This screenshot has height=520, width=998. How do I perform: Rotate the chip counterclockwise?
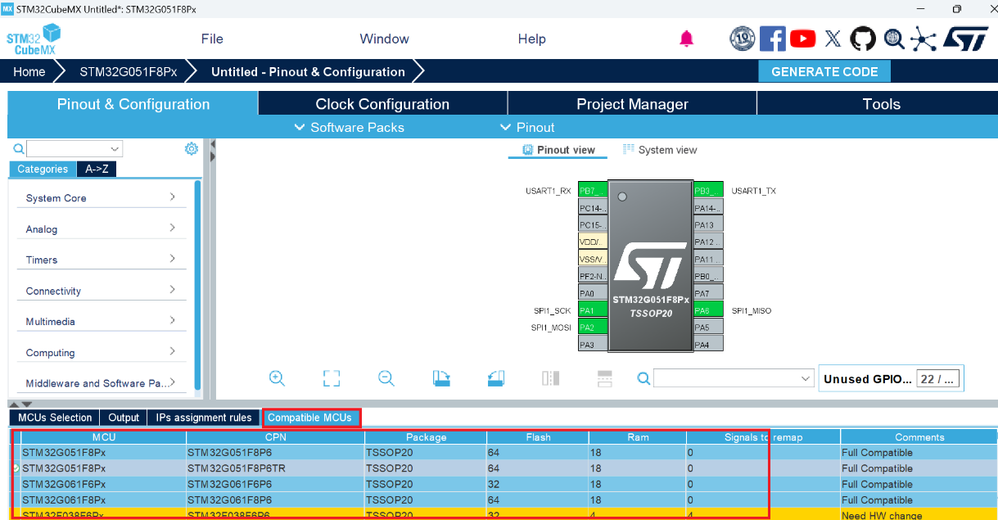point(496,378)
